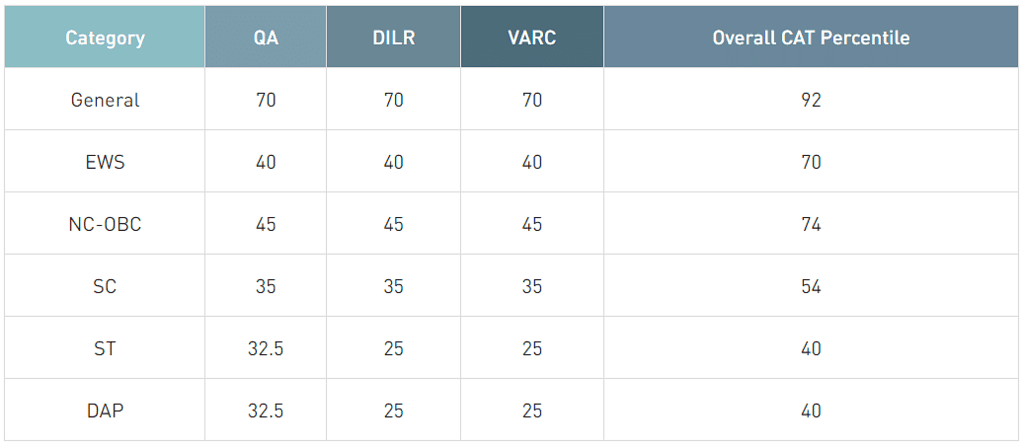Select the DAP row's overall percentile 40
The width and height of the screenshot is (1024, 448).
click(810, 410)
